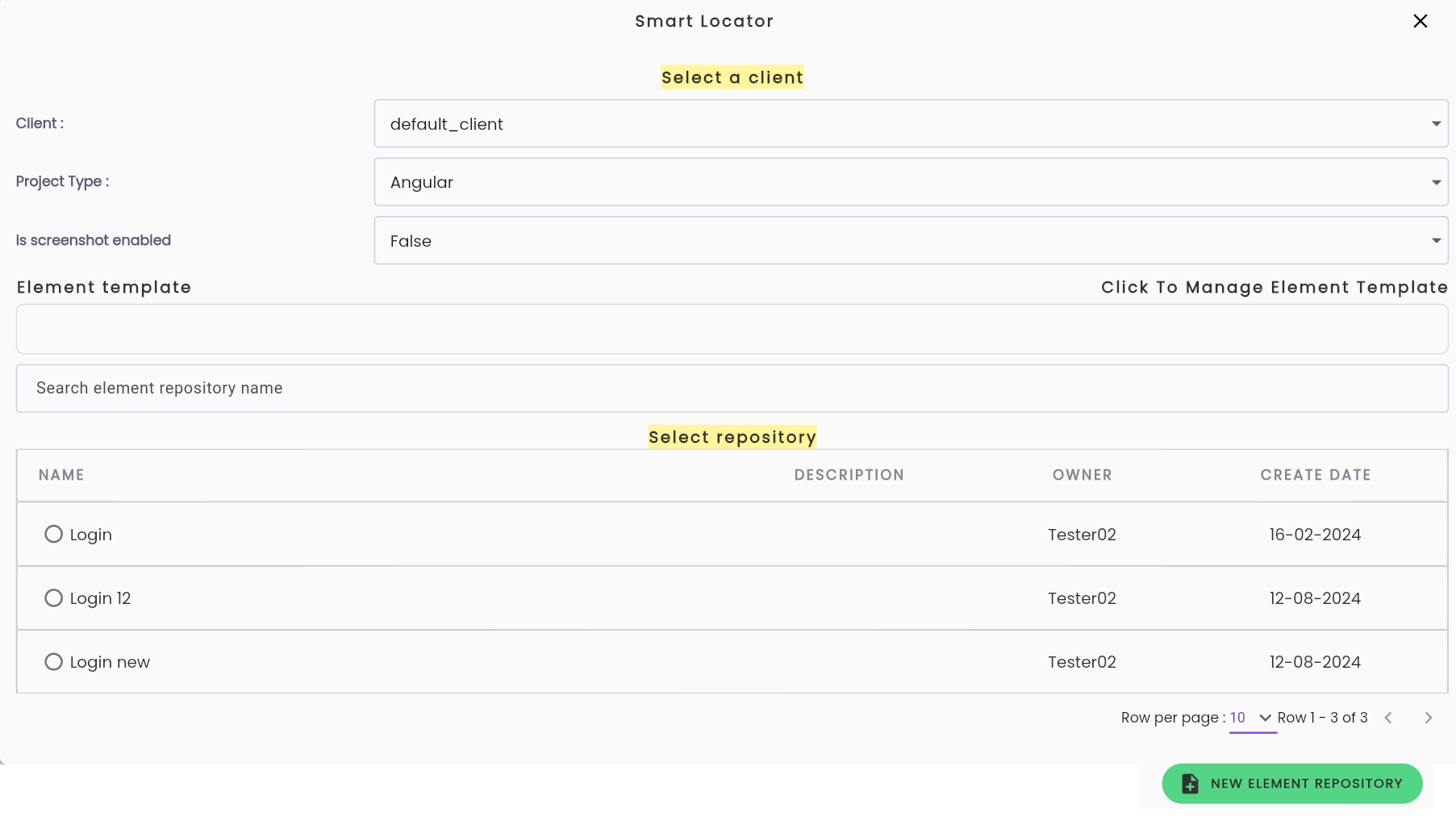Viewport: 1456px width, 833px height.
Task: Click the CREATE DATE column header
Action: [1316, 475]
